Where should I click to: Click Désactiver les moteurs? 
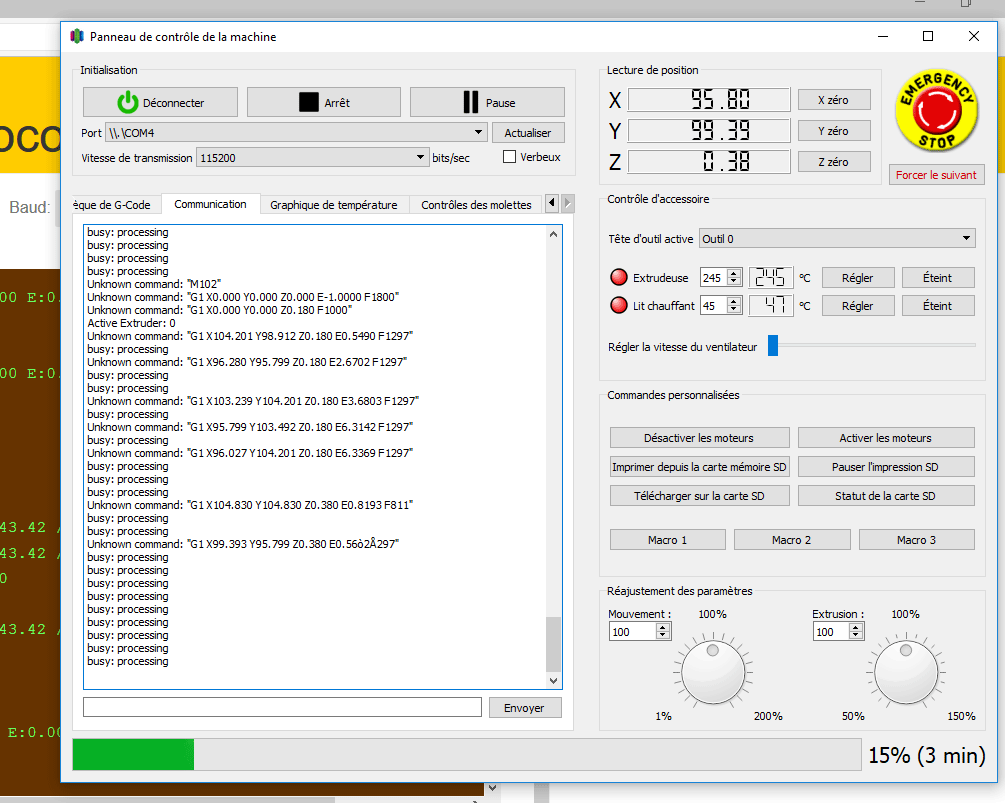[x=699, y=438]
